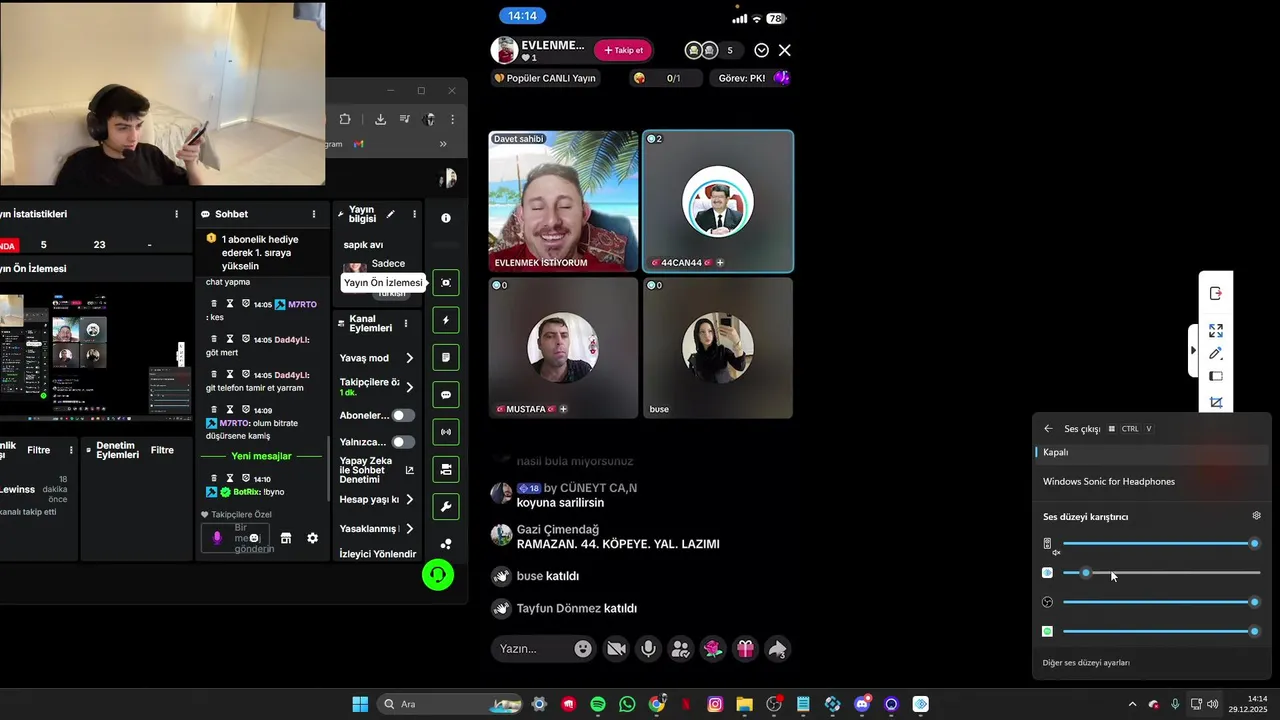
Task: Set the system sounds volume slider
Action: pyautogui.click(x=1160, y=544)
